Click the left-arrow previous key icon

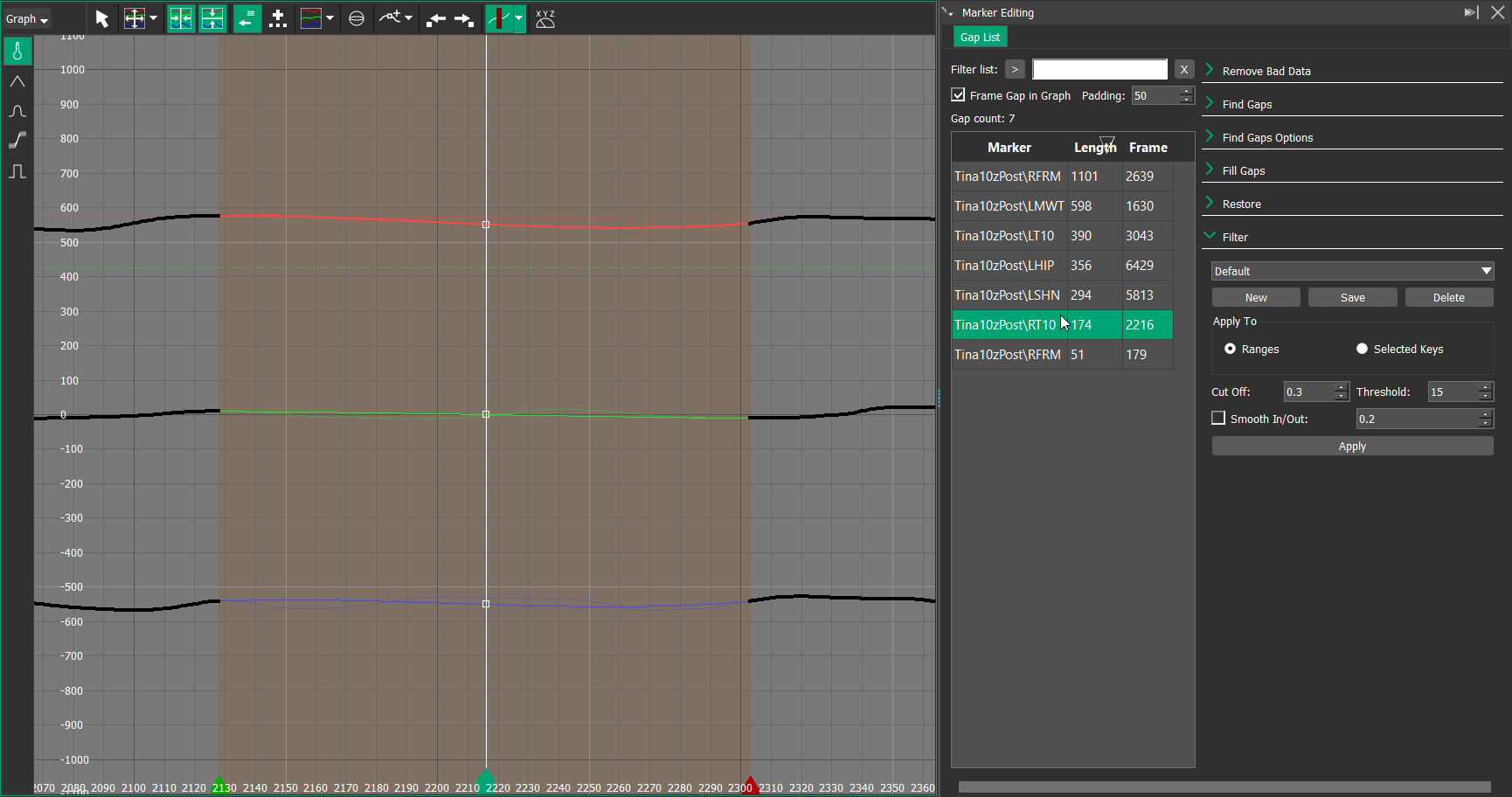(435, 18)
